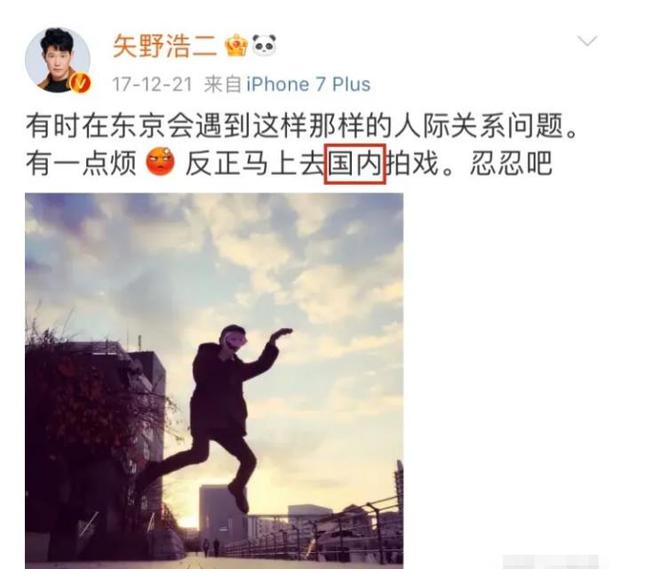Viewport: 660px width, 569px height.
Task: Click the red-boxed 国内 text
Action: point(355,164)
